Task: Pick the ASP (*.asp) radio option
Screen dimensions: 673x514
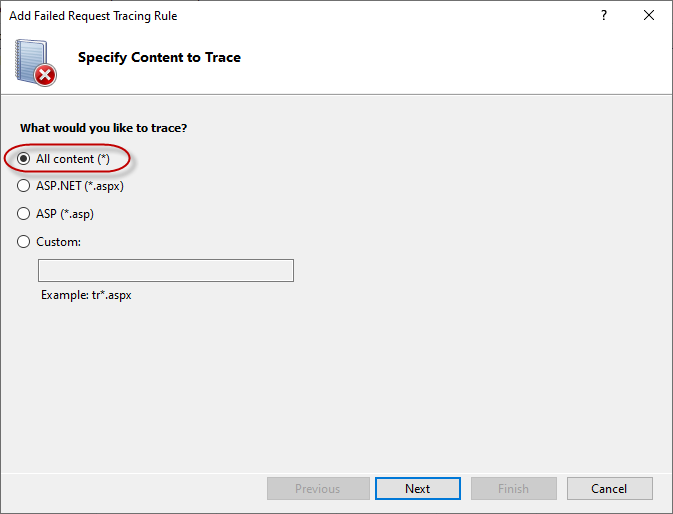Action: pos(24,214)
